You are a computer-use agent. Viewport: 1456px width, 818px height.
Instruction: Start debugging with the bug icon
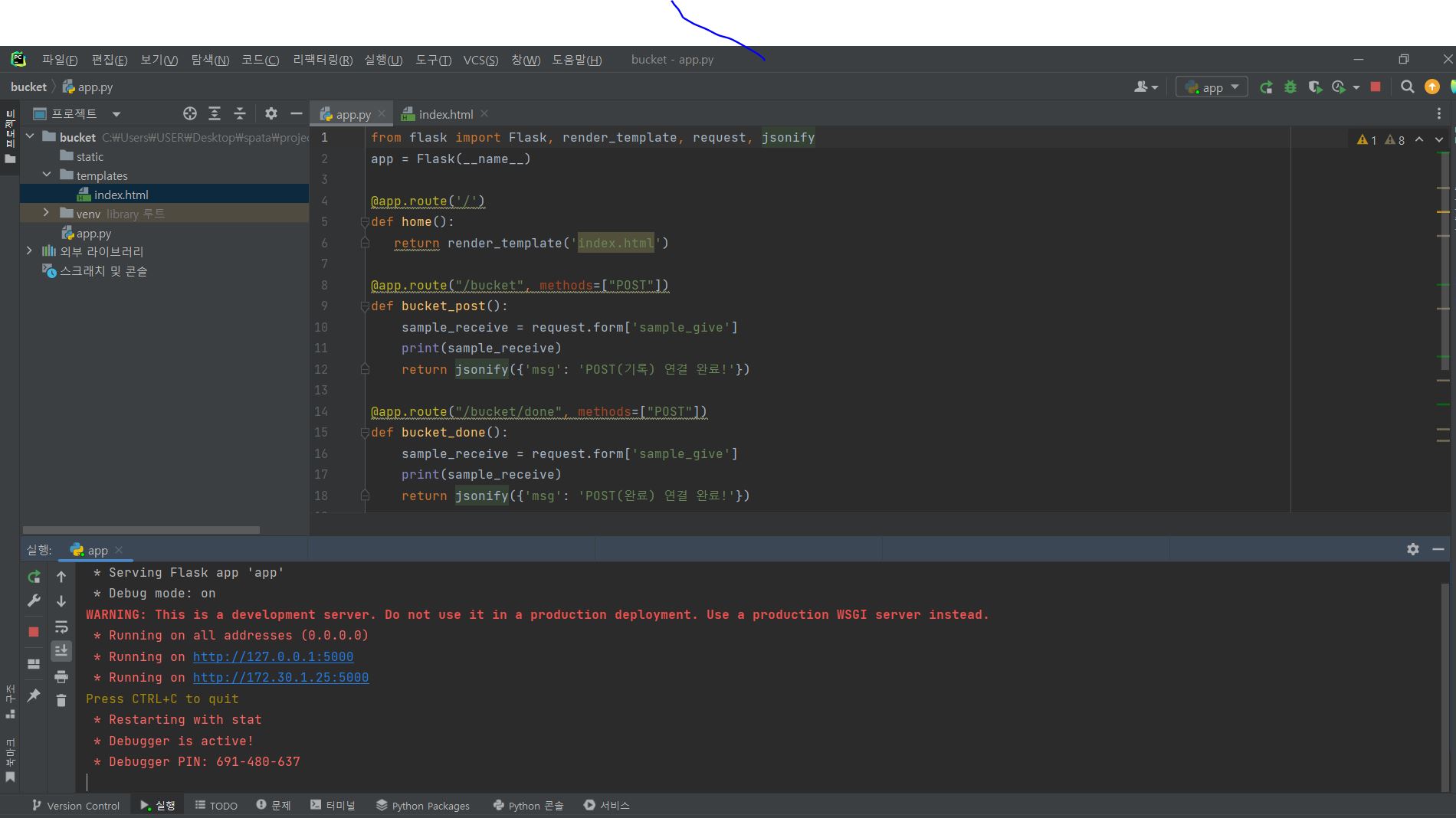[1290, 87]
